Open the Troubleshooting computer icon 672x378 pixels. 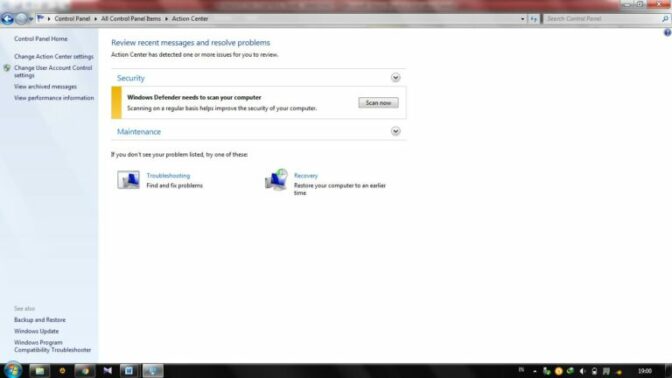pyautogui.click(x=128, y=180)
